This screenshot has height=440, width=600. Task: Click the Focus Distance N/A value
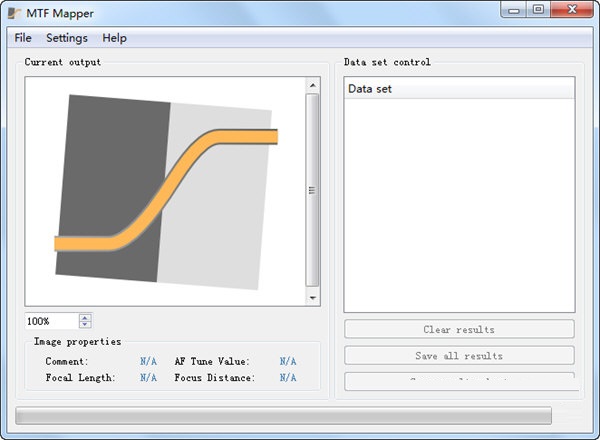click(x=288, y=378)
